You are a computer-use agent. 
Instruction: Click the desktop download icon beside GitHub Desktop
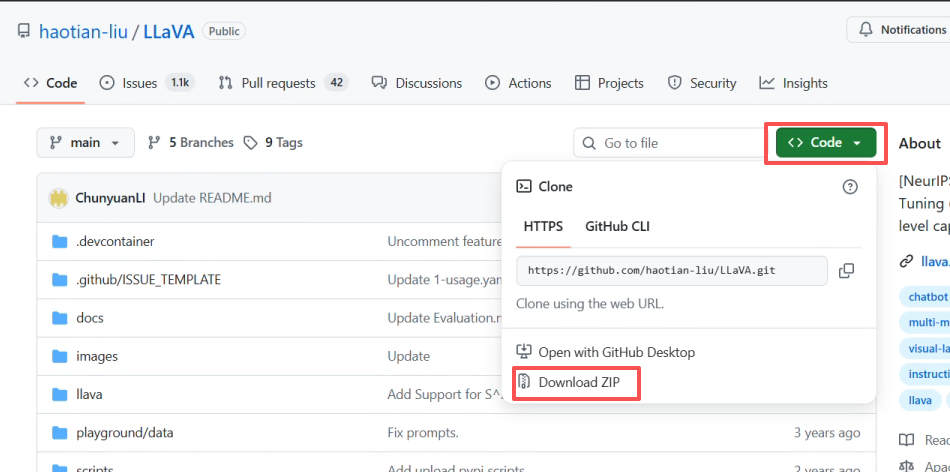click(523, 351)
